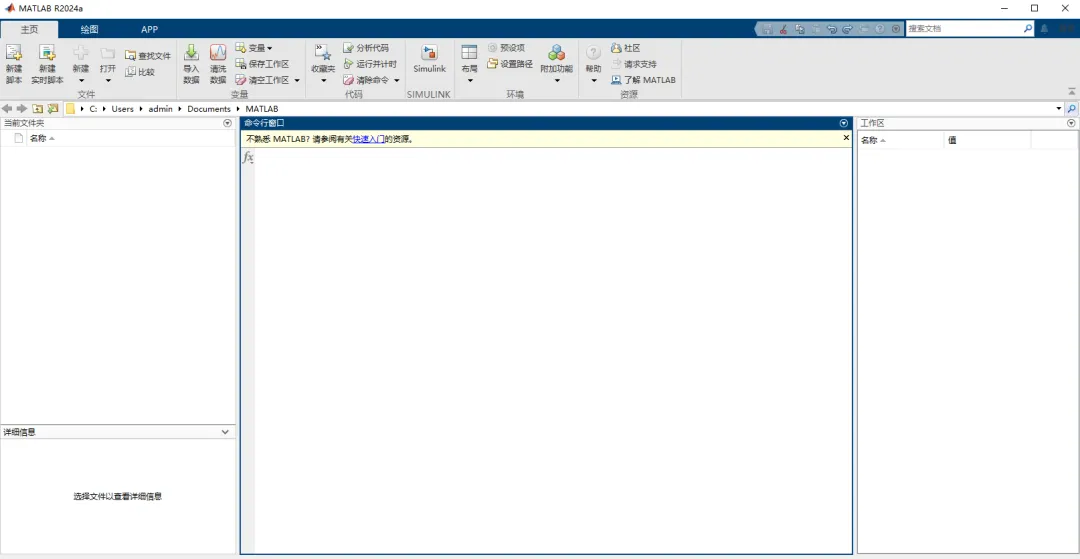The width and height of the screenshot is (1080, 559).
Task: Click the 社区 (Community) icon
Action: tap(616, 48)
